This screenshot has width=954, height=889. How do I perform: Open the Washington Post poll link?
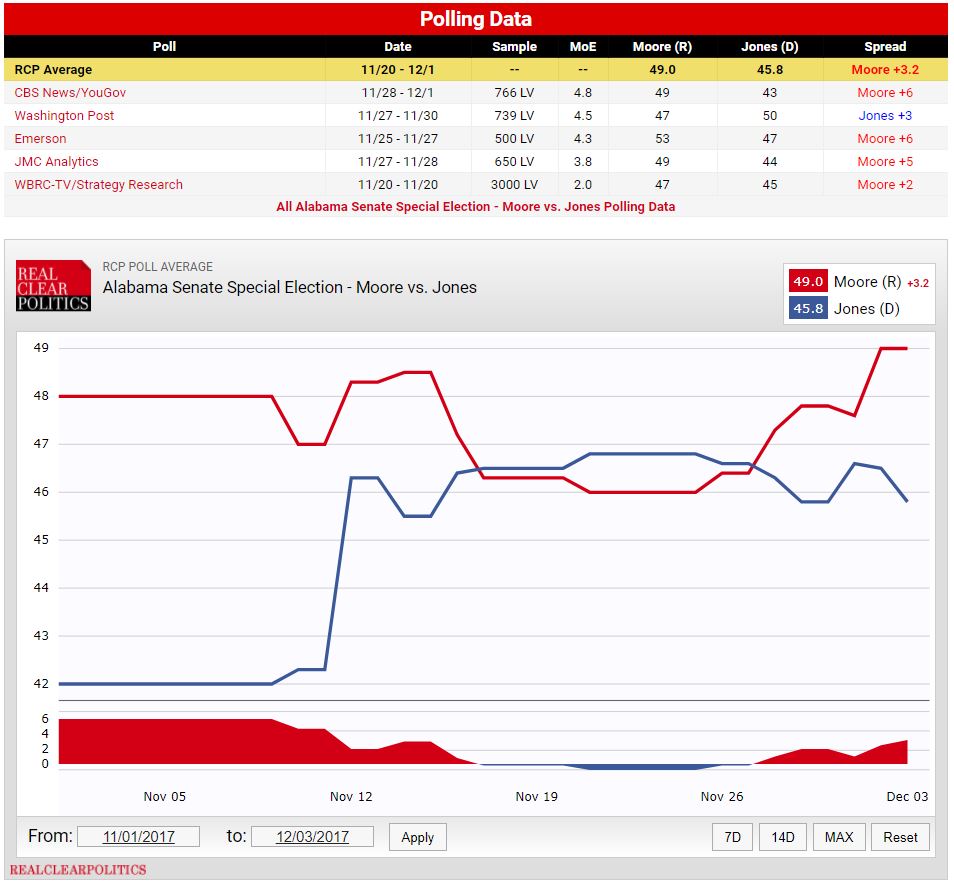tap(64, 116)
